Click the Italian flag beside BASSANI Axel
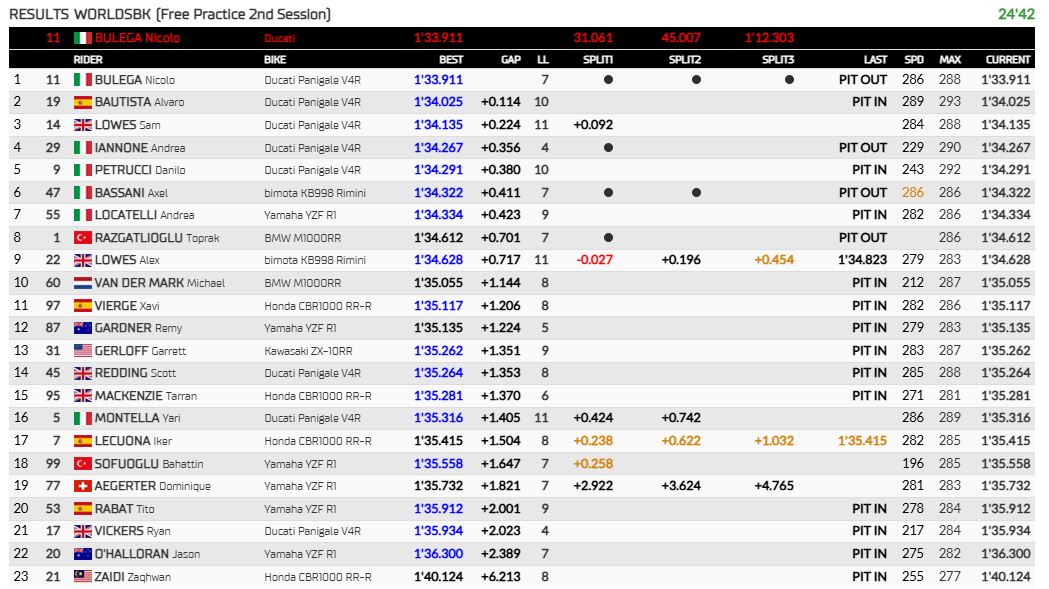The image size is (1049, 589). coord(82,193)
